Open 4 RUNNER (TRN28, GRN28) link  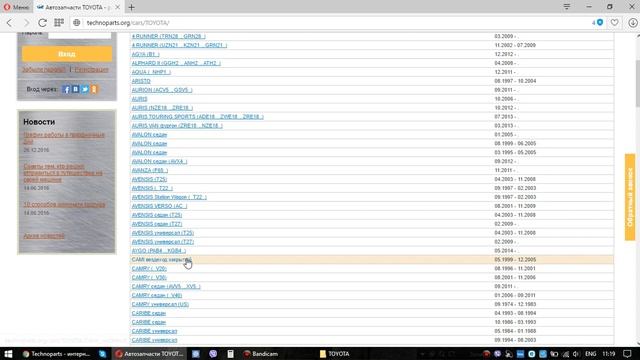coord(169,36)
